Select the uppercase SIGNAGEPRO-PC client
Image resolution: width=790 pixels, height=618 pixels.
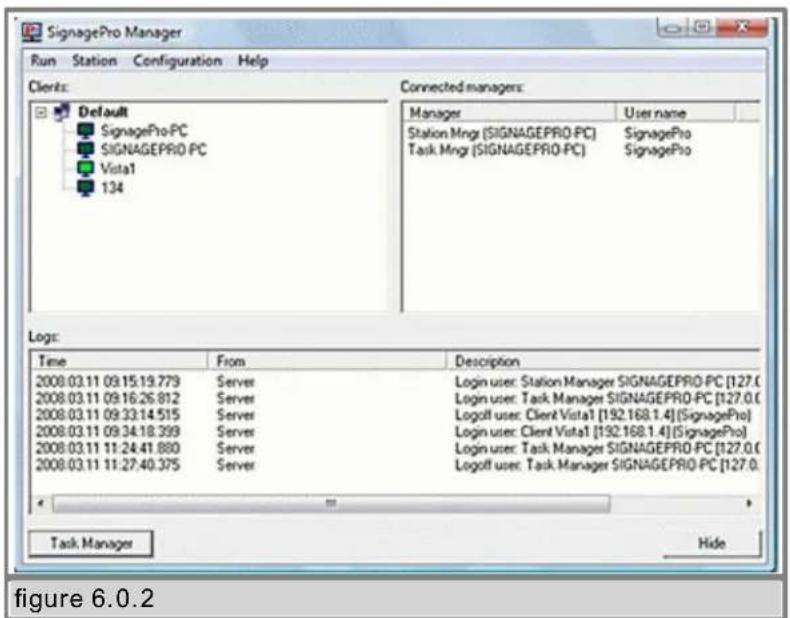[x=154, y=150]
